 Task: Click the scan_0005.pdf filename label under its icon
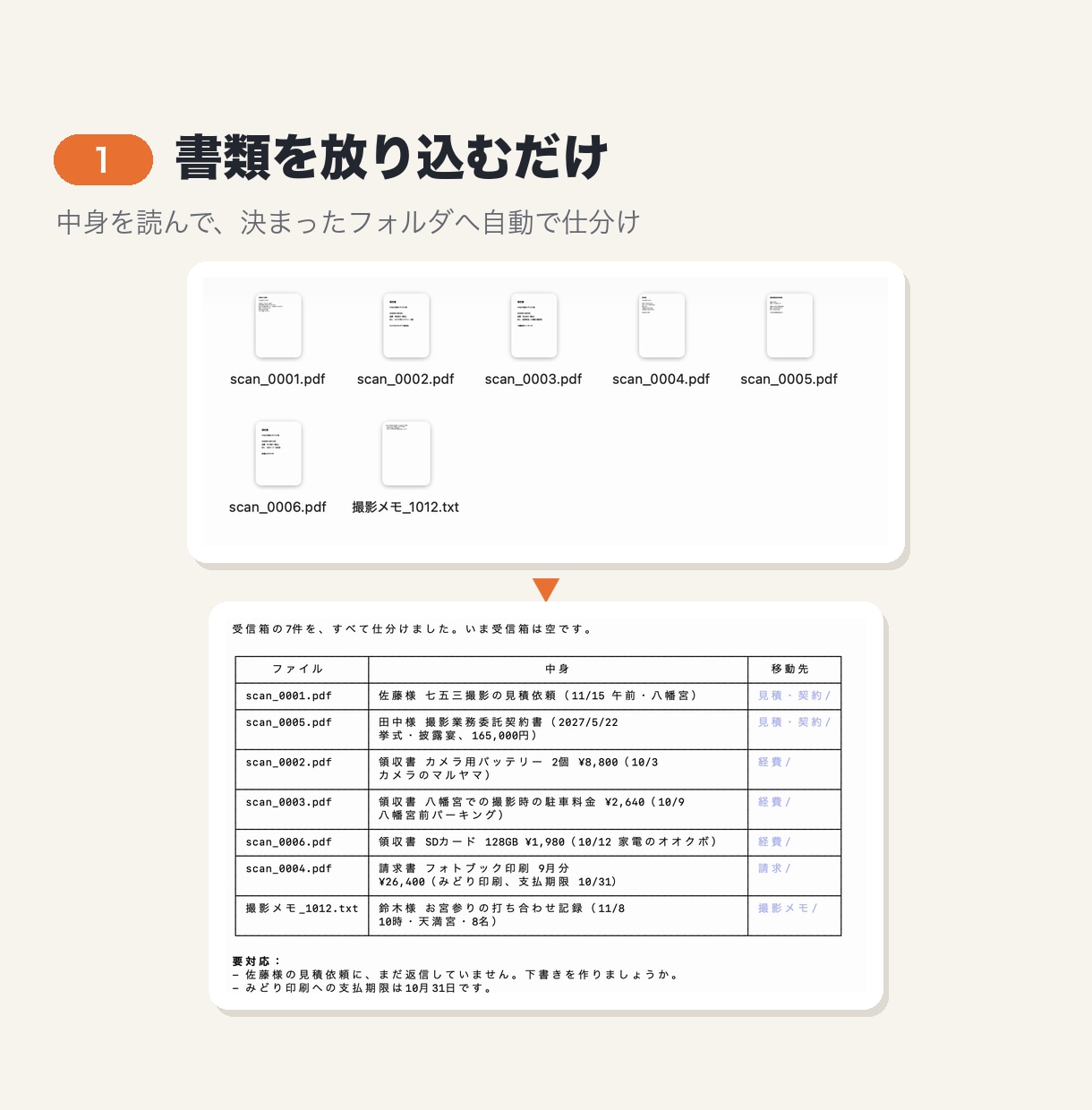(x=789, y=380)
